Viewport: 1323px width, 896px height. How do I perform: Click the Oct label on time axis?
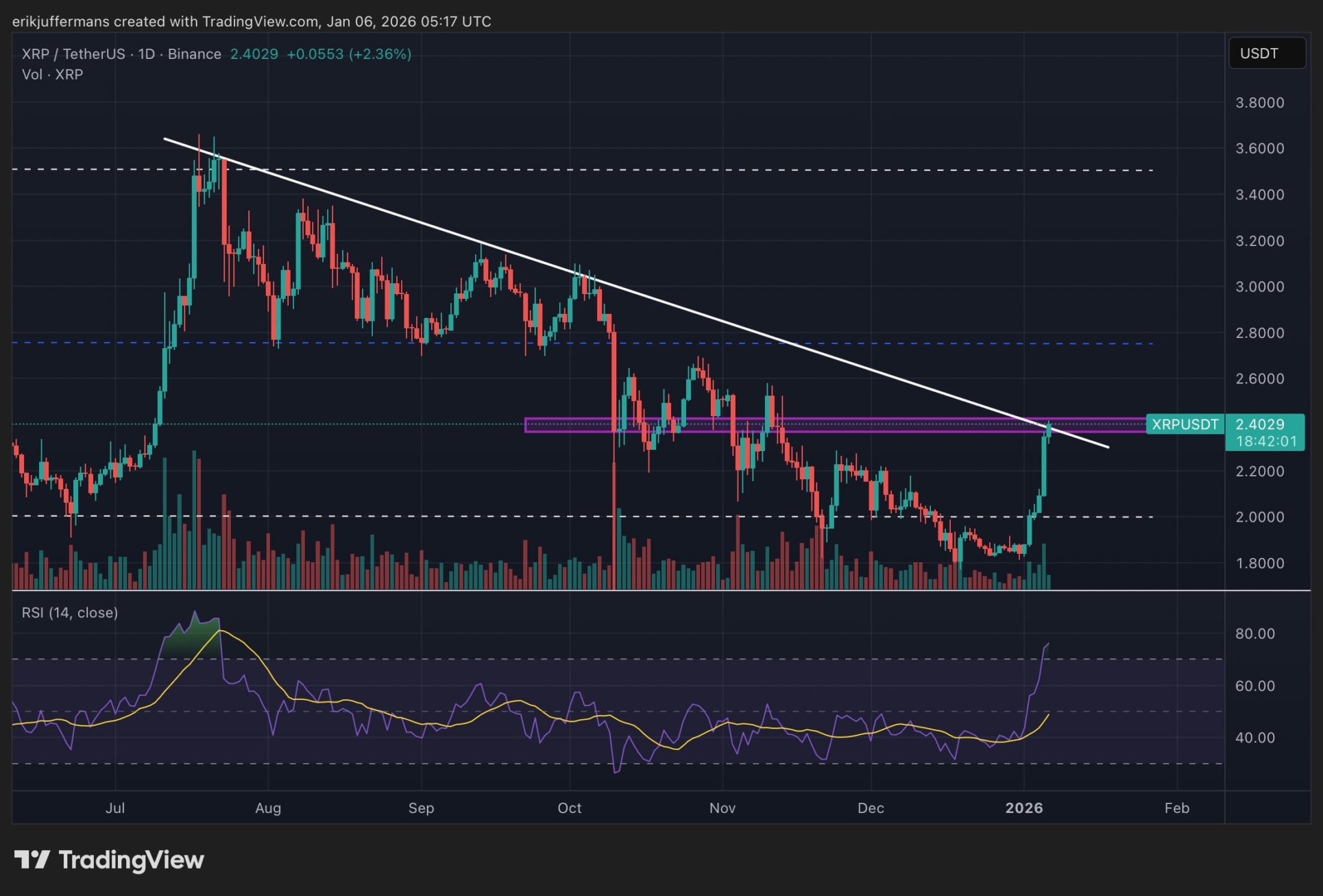pos(569,808)
